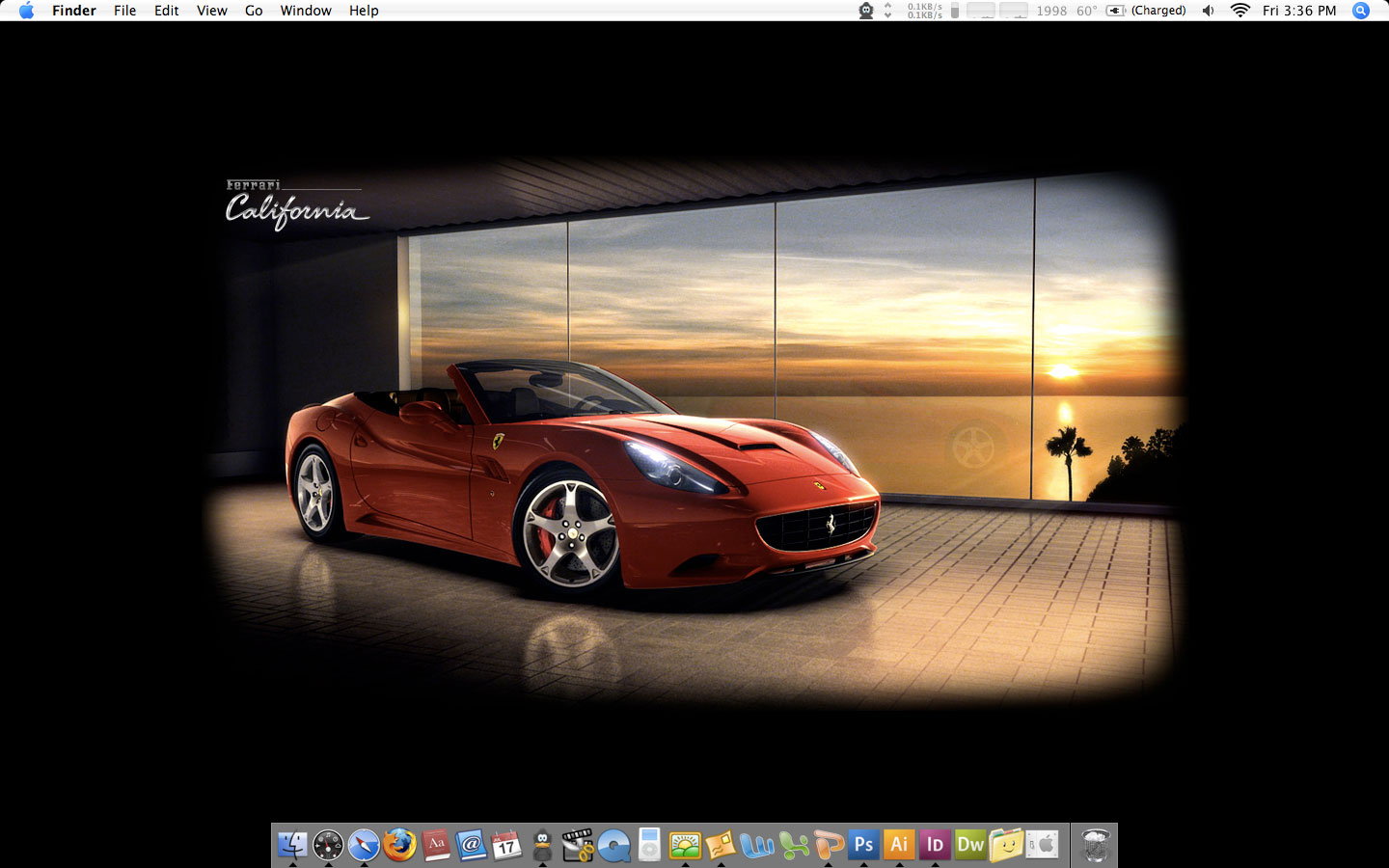Open Adobe InDesign from the Dock

[935, 845]
